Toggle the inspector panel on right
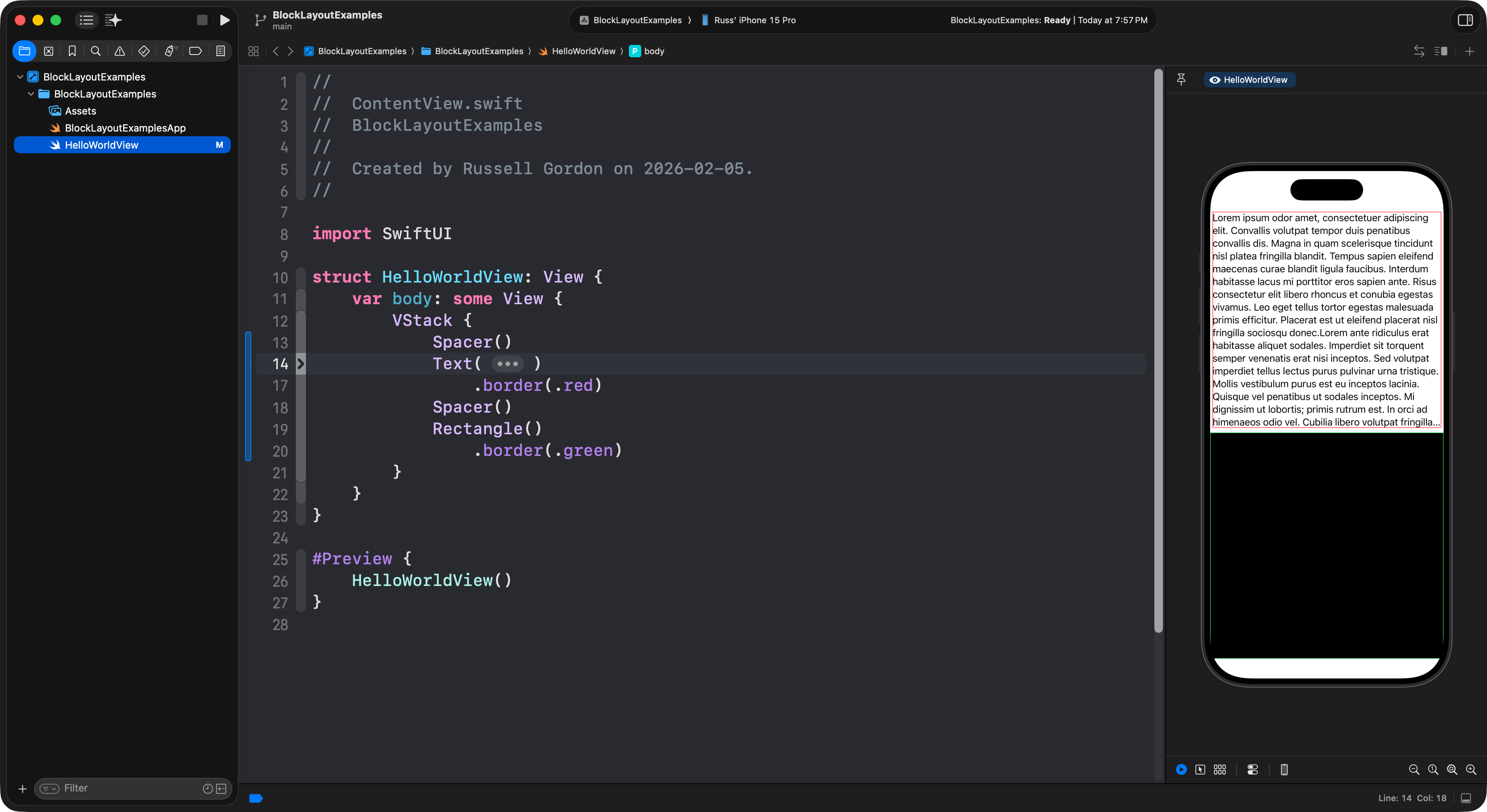The height and width of the screenshot is (812, 1487). (x=1465, y=20)
